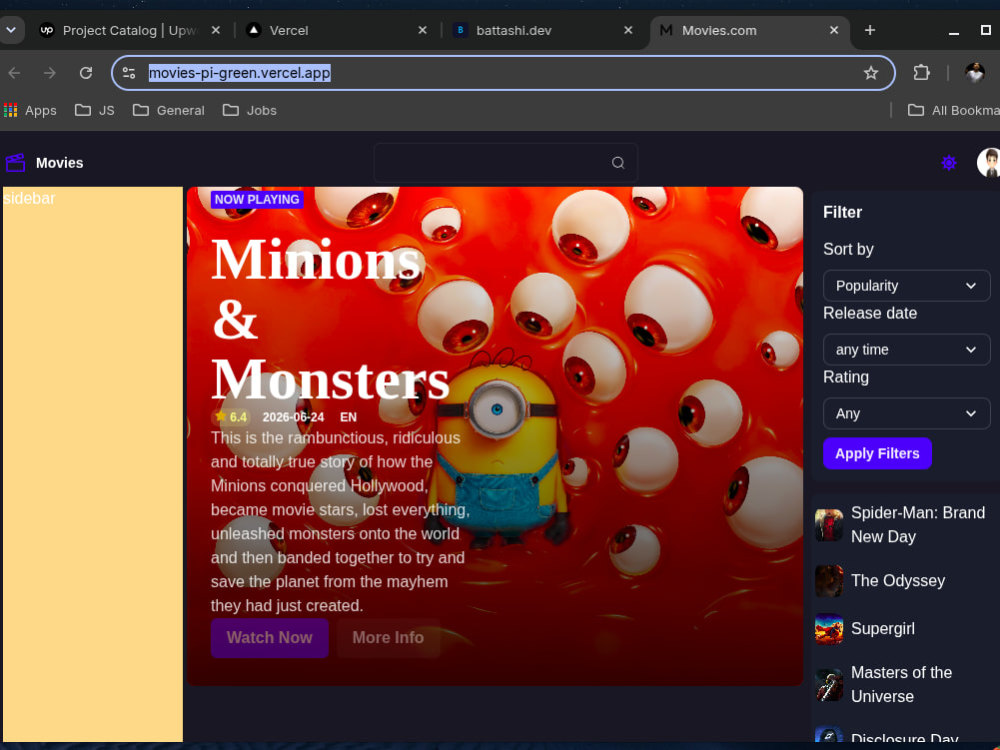The height and width of the screenshot is (750, 1000).
Task: Click the address bar URL
Action: coord(239,73)
